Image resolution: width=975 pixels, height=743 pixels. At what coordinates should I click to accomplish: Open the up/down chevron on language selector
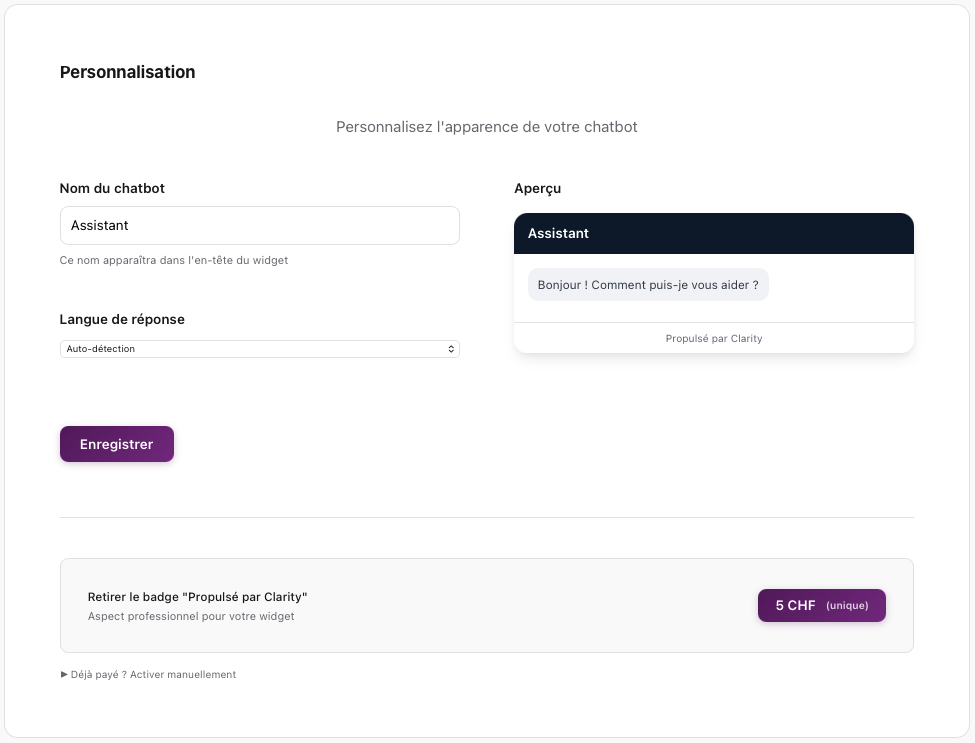point(452,349)
